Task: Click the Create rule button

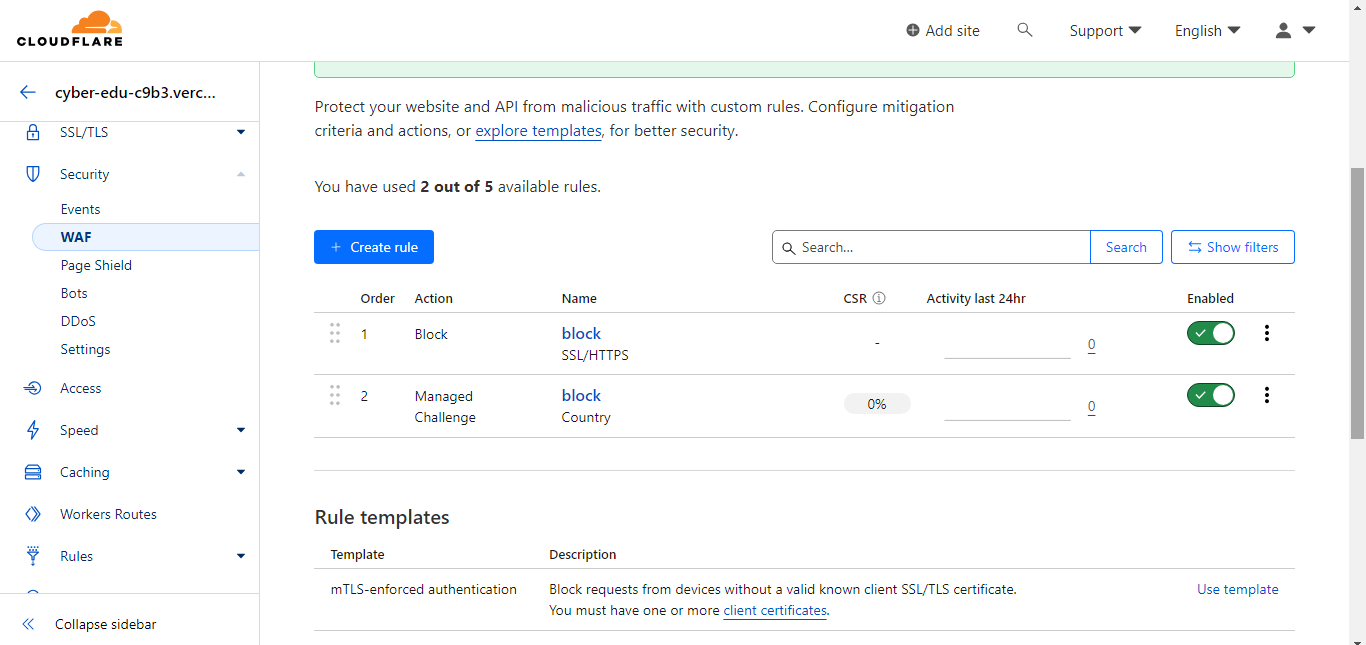Action: (x=374, y=247)
